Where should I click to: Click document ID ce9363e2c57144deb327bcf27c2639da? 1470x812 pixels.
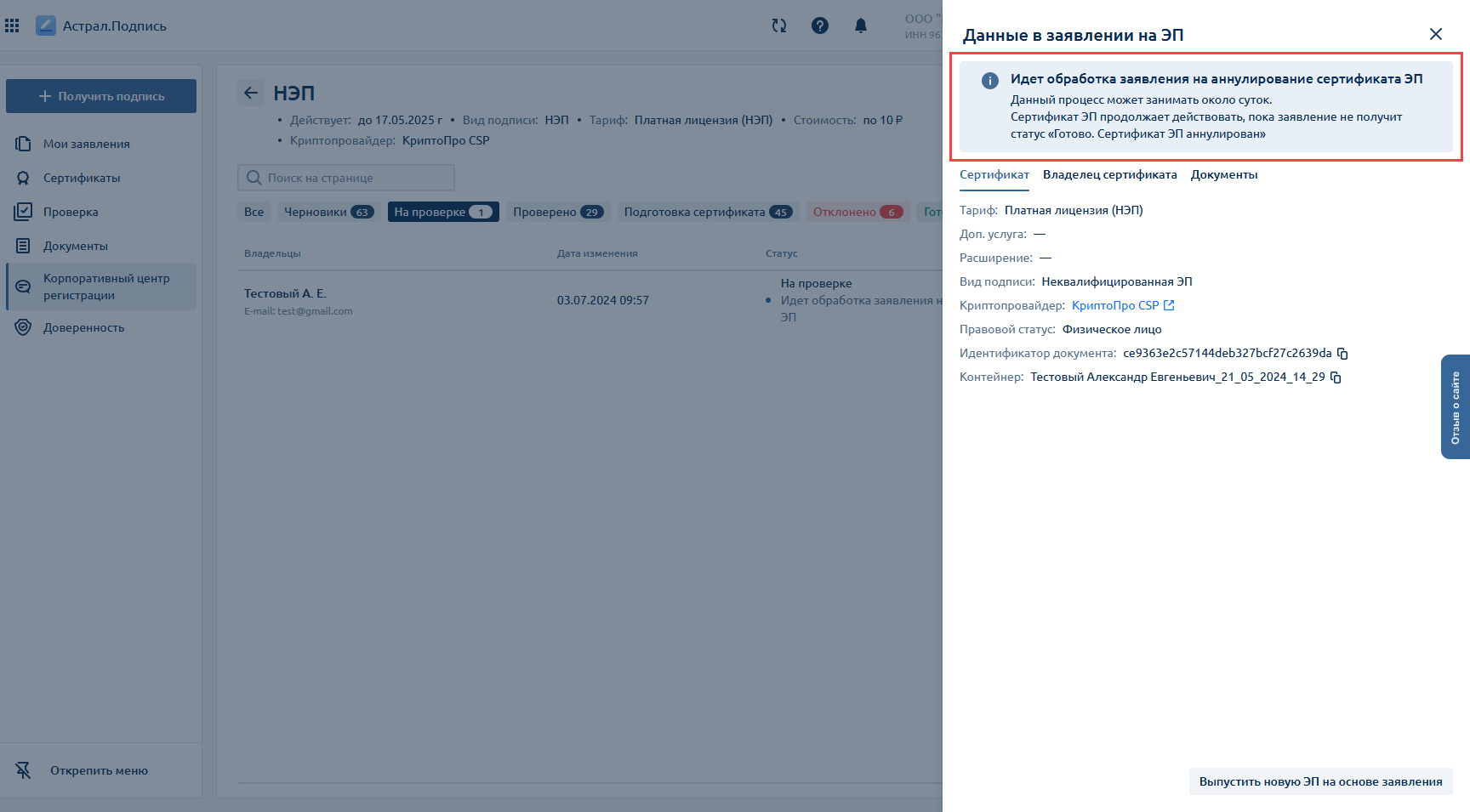pyautogui.click(x=1228, y=353)
